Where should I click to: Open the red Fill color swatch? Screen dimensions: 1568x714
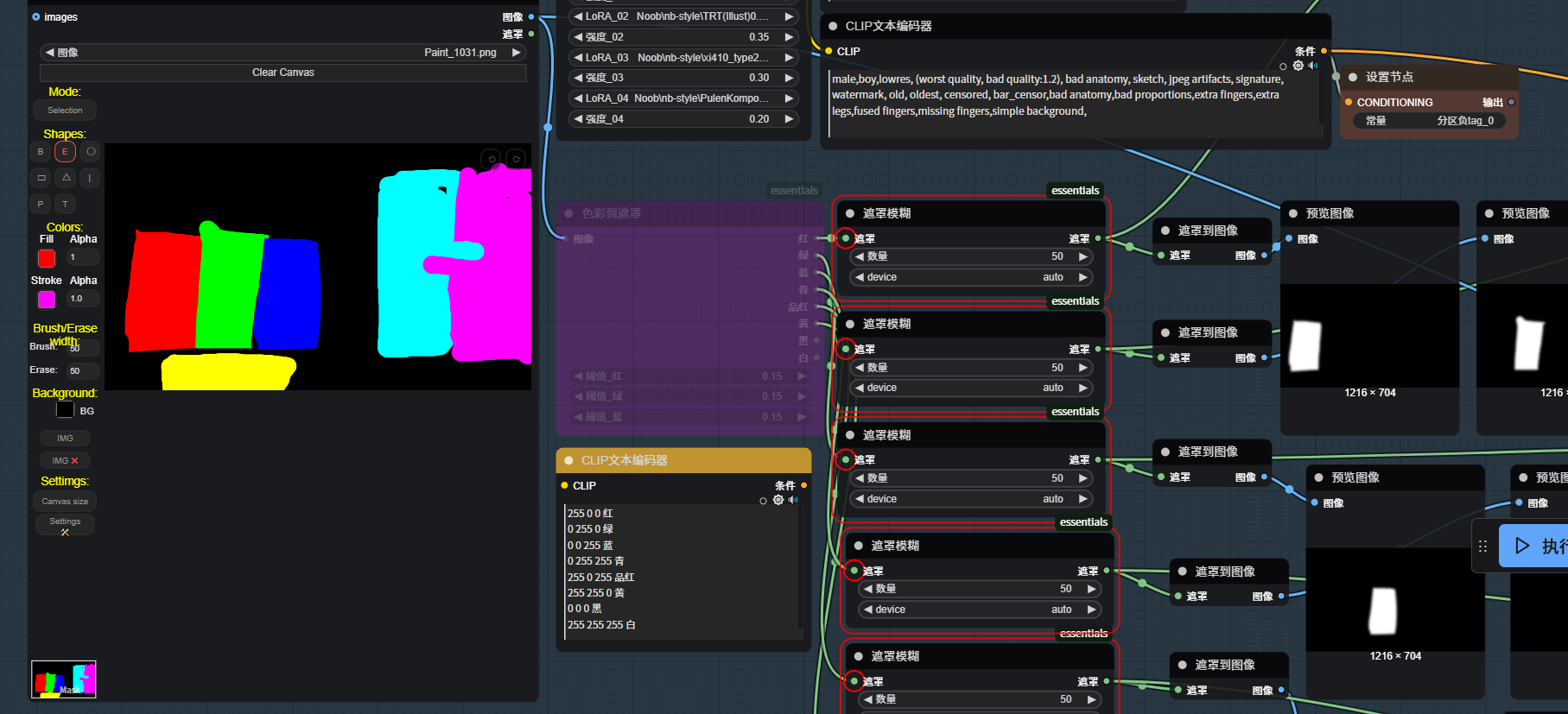pos(47,258)
